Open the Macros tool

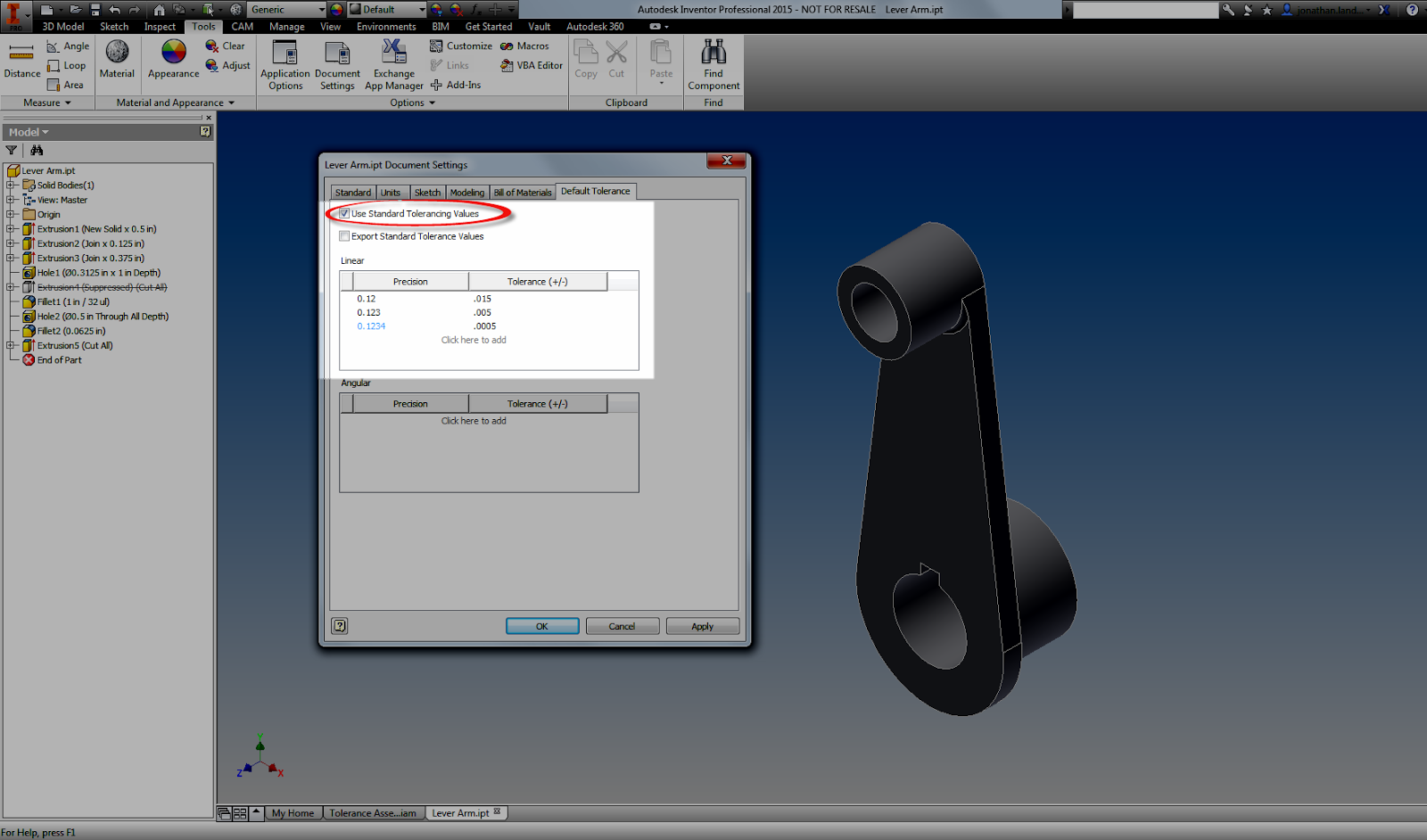click(524, 46)
